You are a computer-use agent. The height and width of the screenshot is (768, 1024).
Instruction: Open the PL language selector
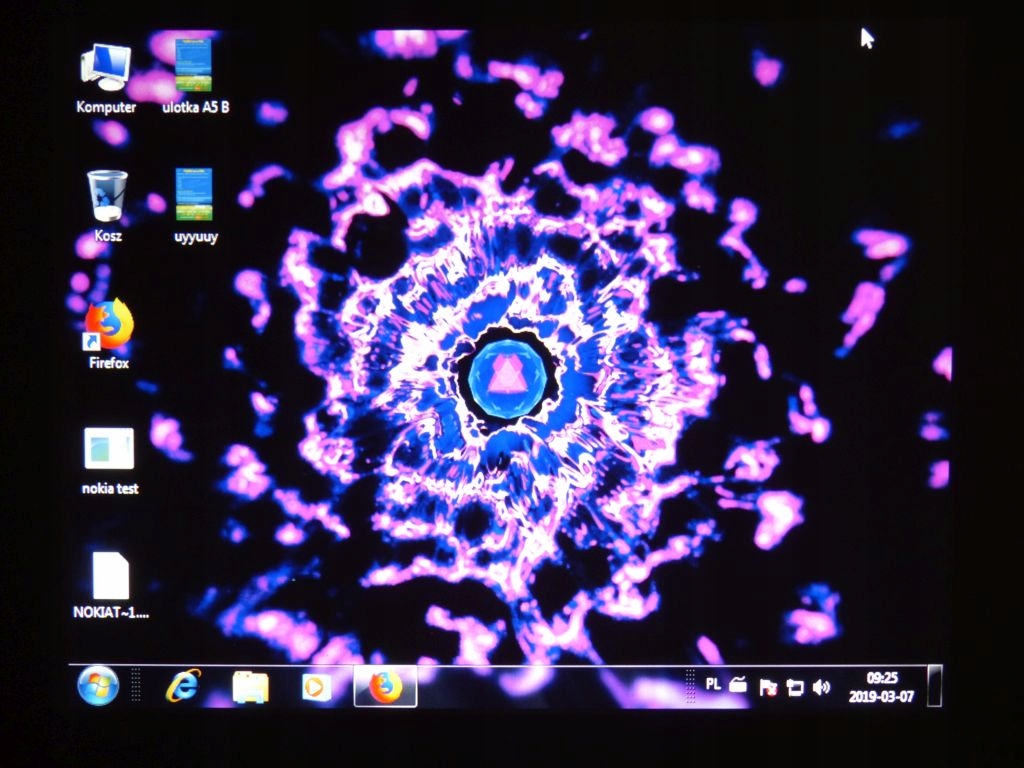click(713, 685)
